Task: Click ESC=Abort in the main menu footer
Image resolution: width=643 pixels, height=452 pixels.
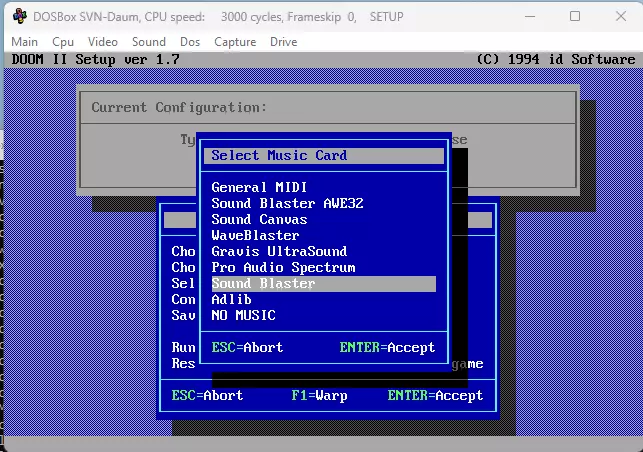Action: pyautogui.click(x=207, y=395)
